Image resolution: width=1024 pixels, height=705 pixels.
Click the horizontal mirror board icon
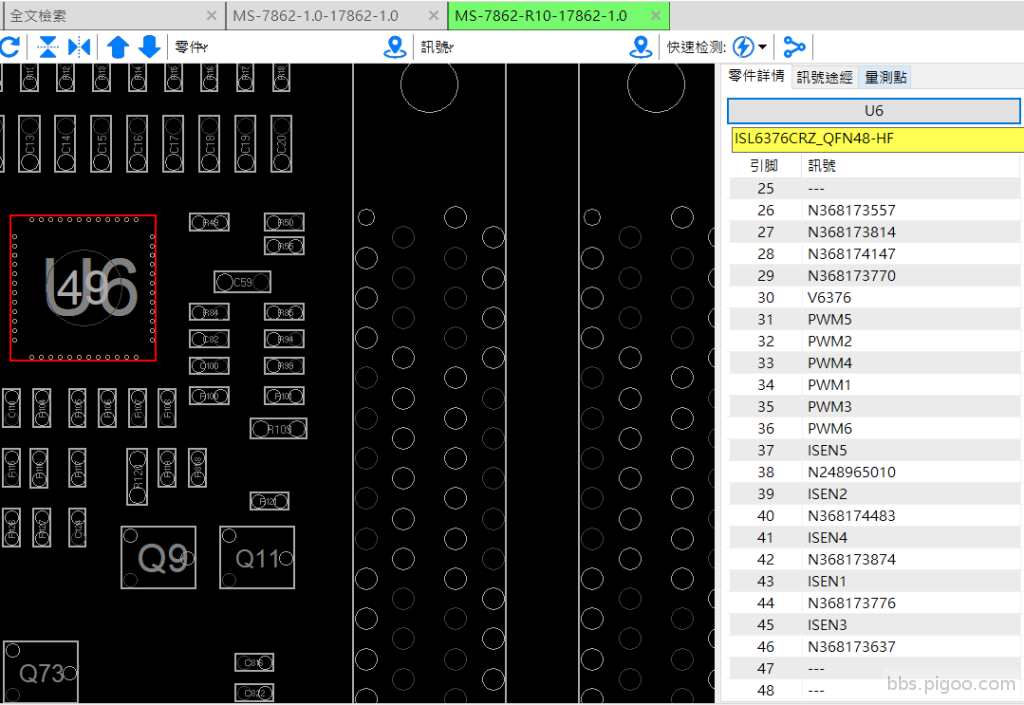point(79,47)
